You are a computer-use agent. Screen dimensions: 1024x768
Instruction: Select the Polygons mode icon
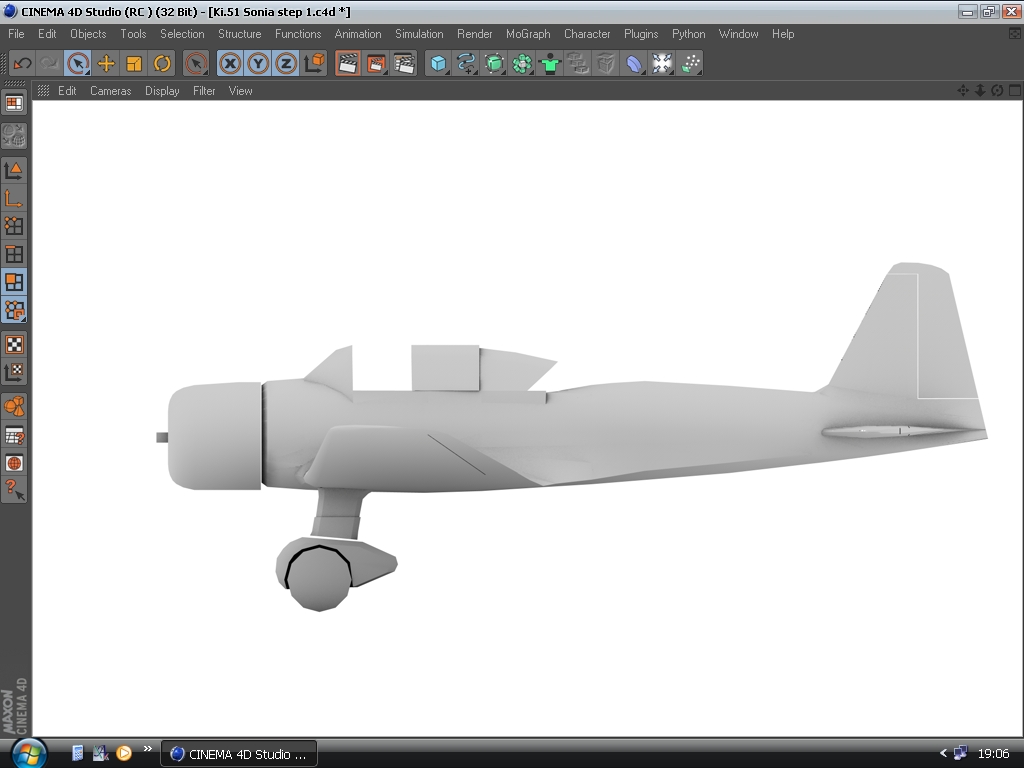point(14,282)
